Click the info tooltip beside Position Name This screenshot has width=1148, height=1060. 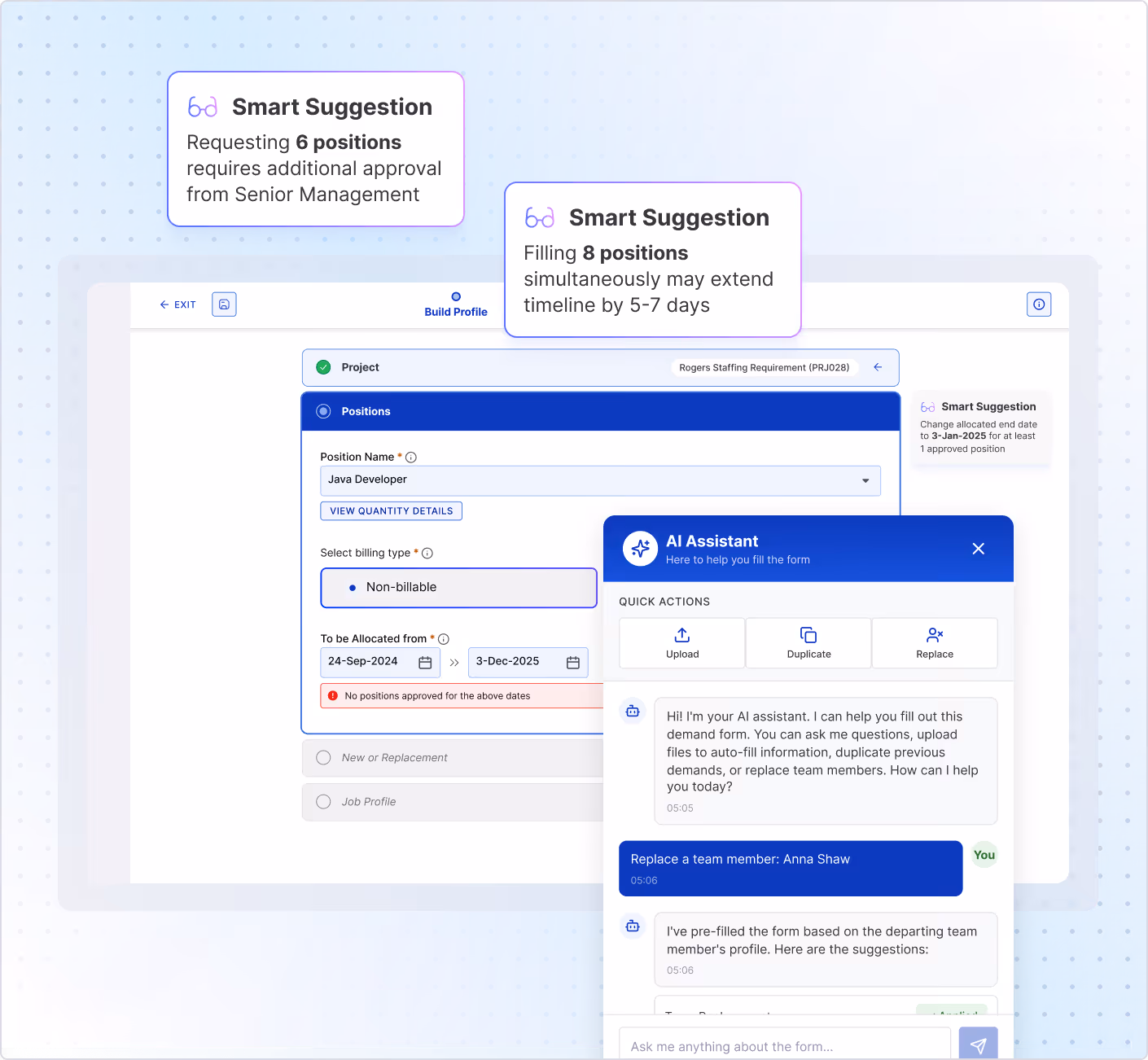[x=411, y=457]
